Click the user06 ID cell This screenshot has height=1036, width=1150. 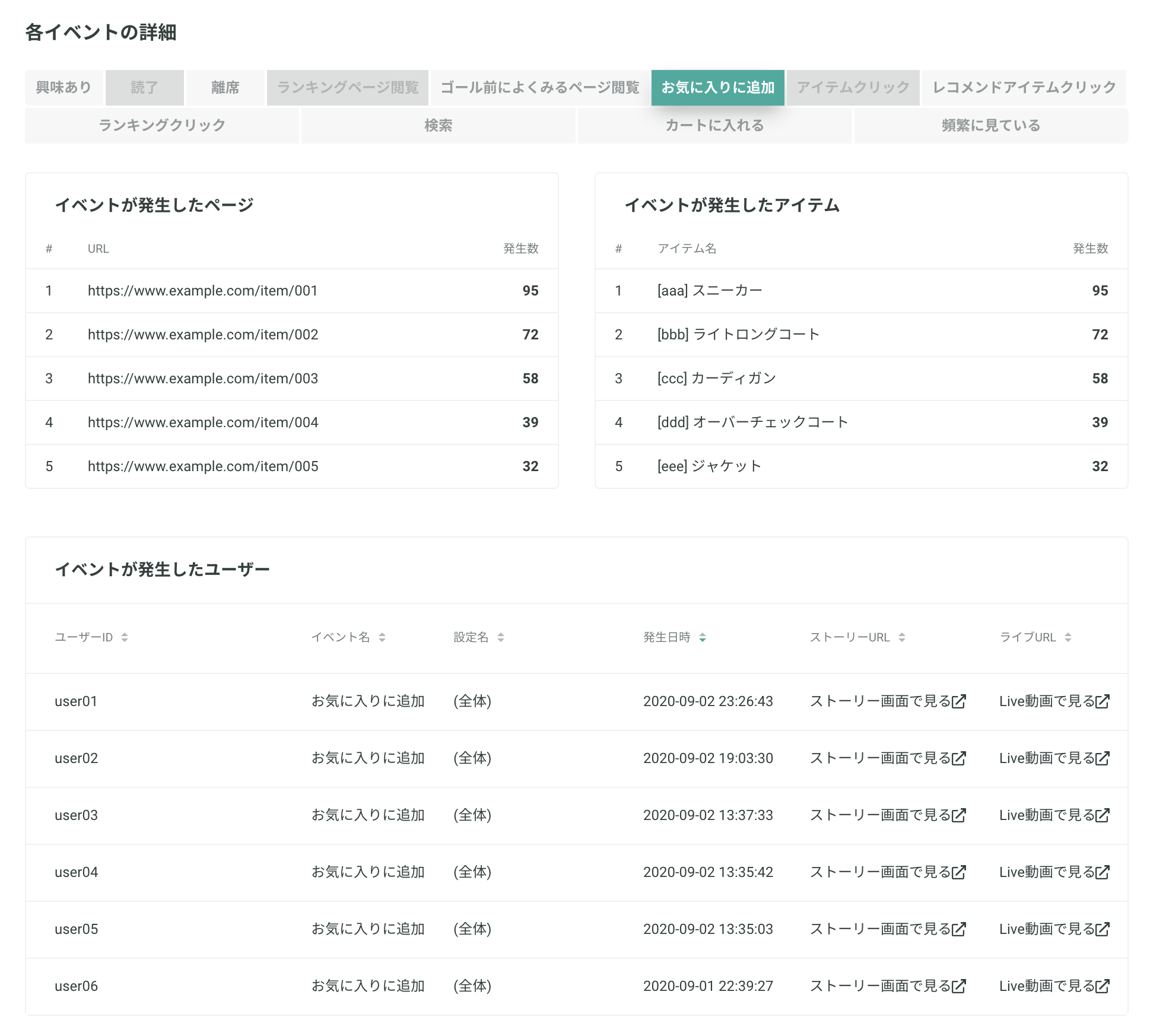click(x=76, y=986)
